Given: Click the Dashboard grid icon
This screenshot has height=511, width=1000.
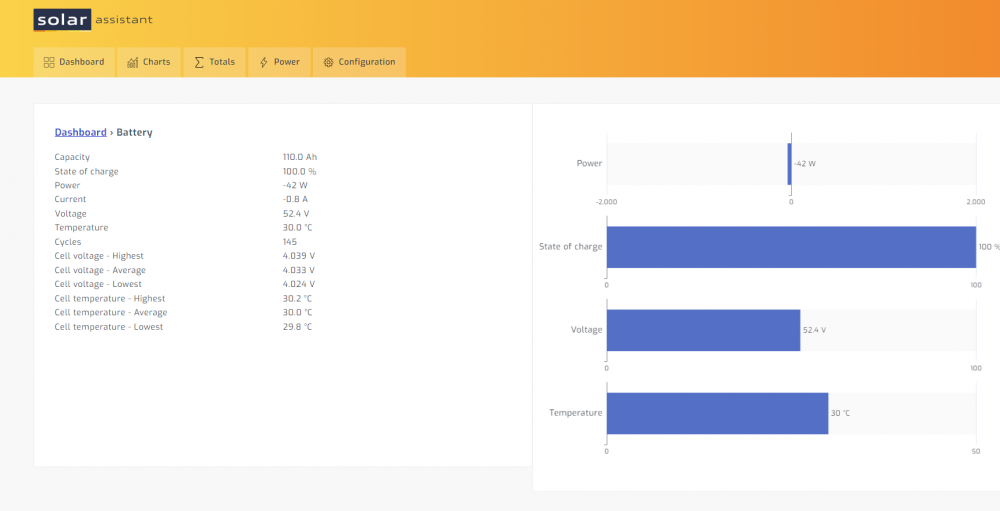Looking at the screenshot, I should tap(48, 63).
